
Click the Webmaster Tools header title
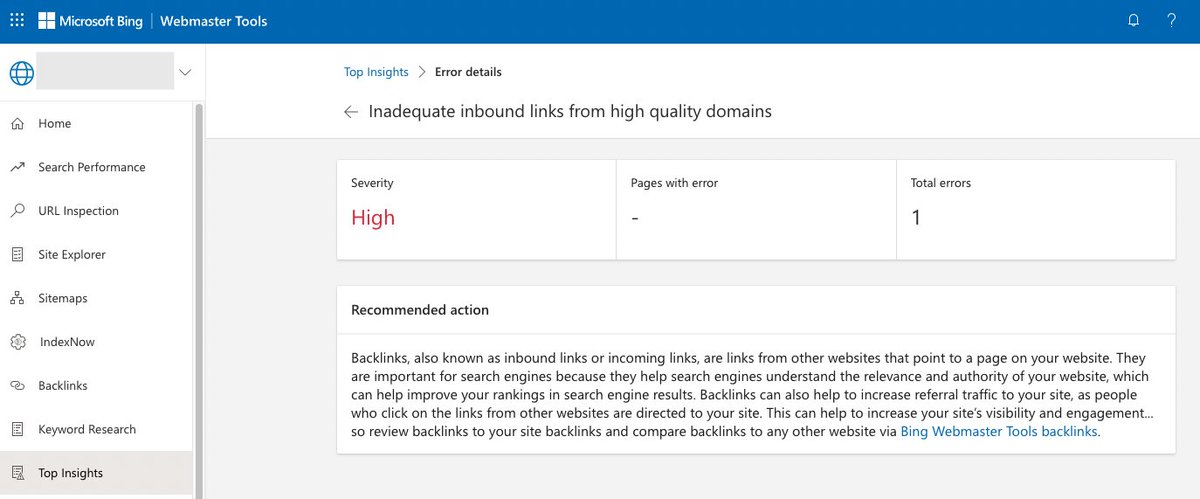[x=214, y=20]
